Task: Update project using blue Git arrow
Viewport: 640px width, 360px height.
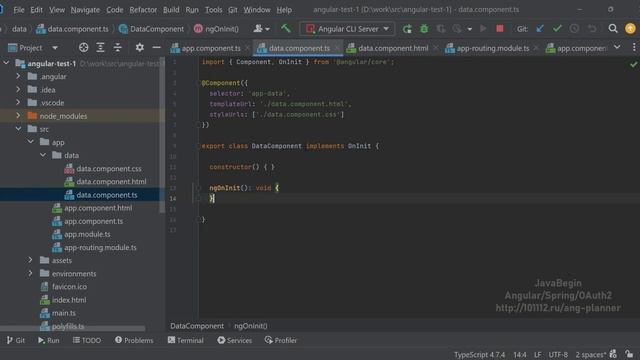Action: (x=540, y=29)
